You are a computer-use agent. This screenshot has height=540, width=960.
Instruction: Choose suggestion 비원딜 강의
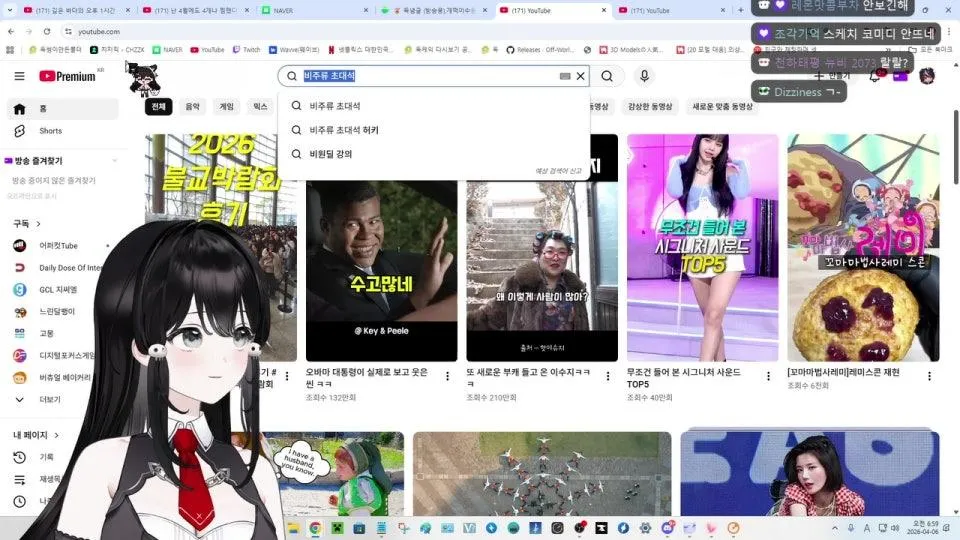tap(433, 154)
